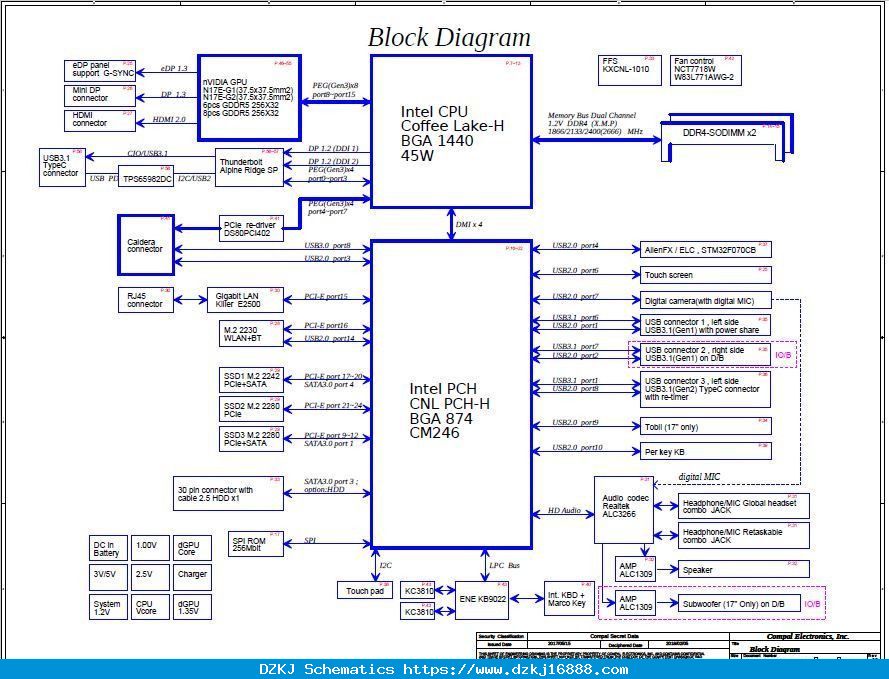Click 'Headphone/MIC Retaskable combo JACK' box
889x679 pixels.
click(743, 536)
